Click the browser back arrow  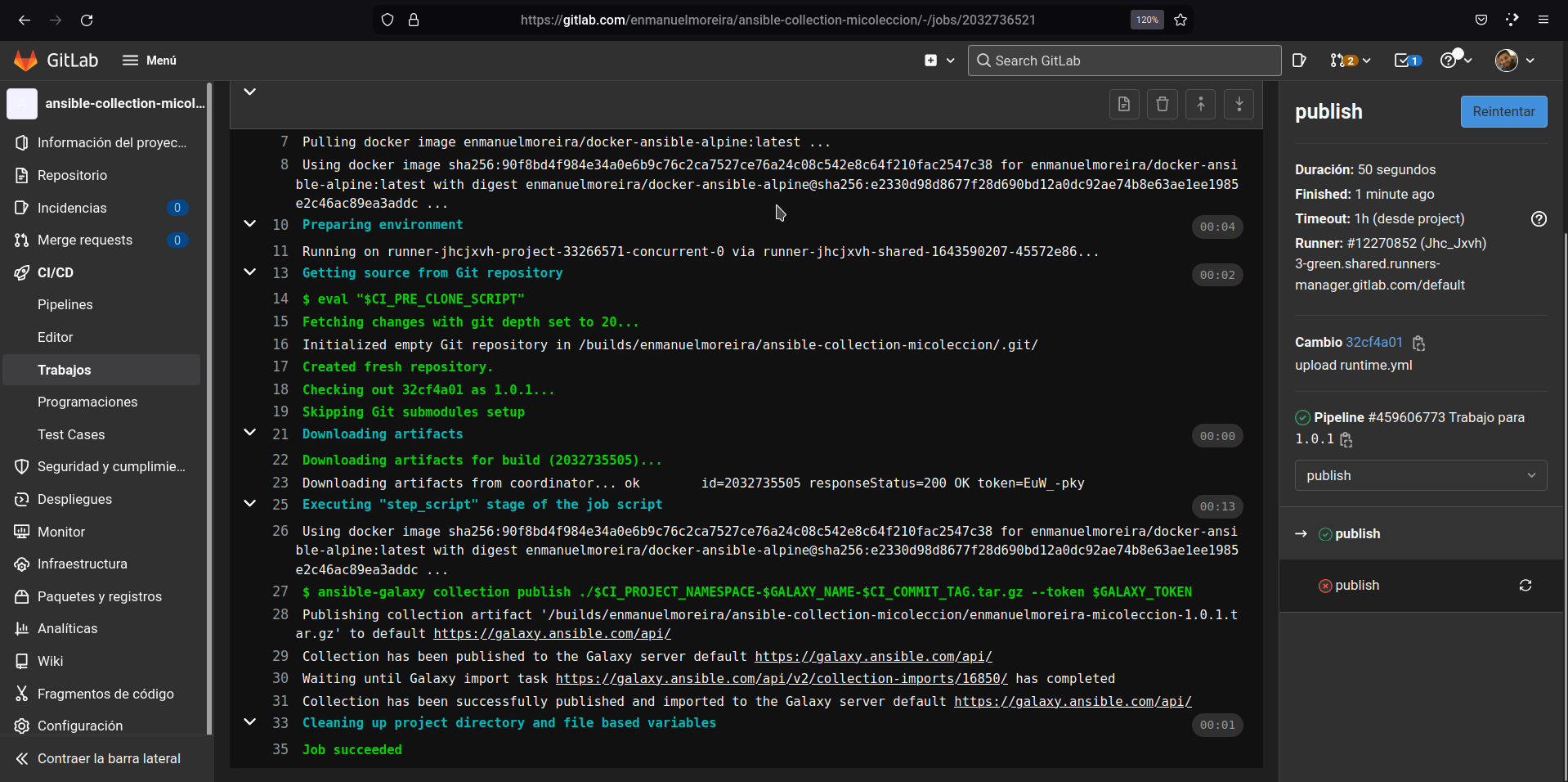click(x=25, y=20)
